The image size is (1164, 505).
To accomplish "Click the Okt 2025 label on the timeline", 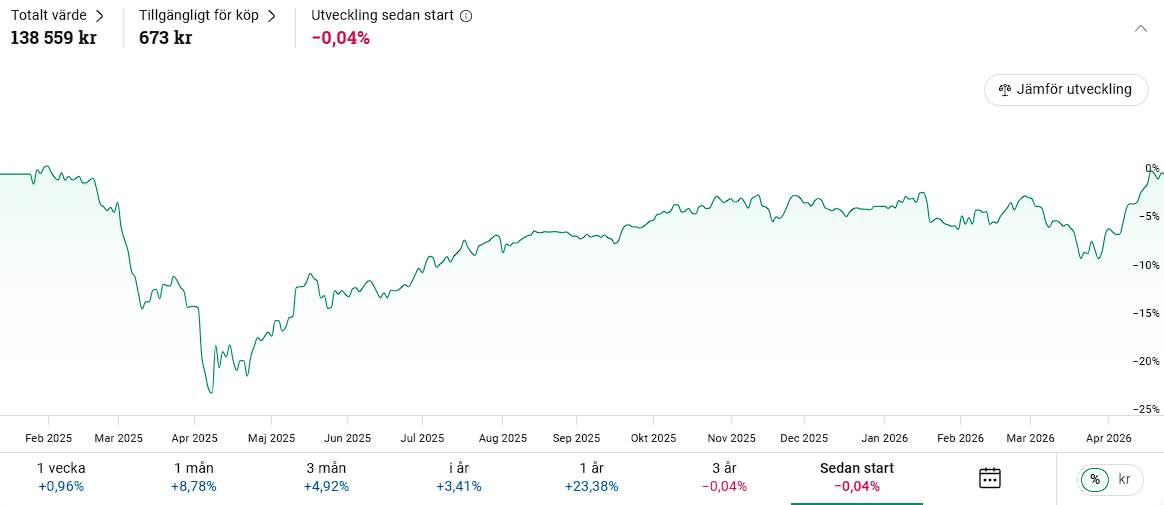I will tap(654, 438).
